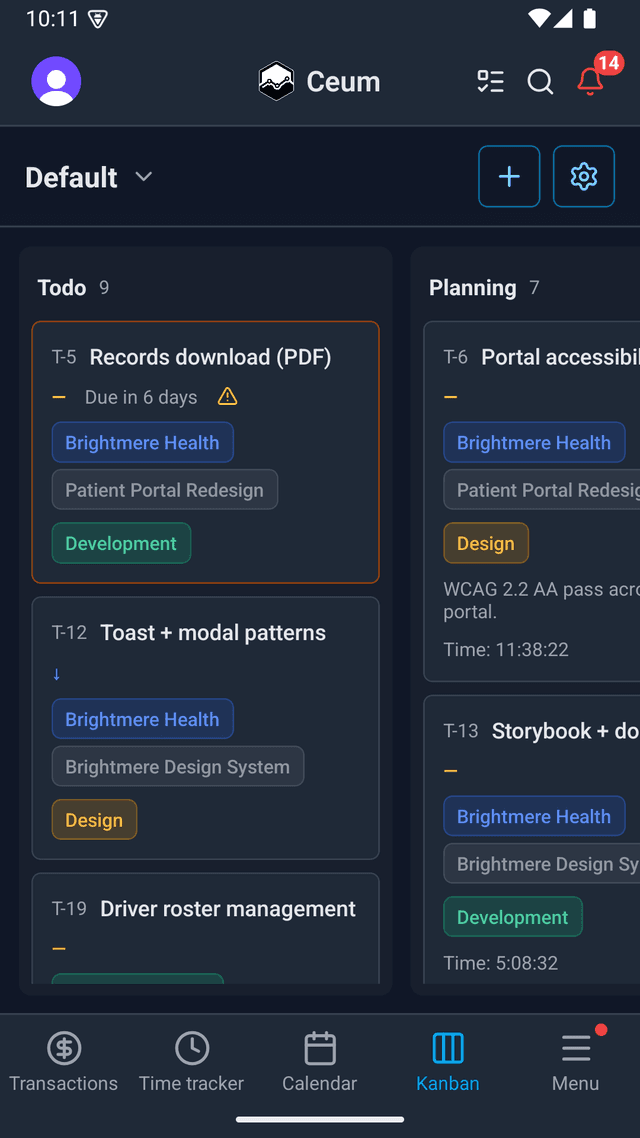Tap the Ceum logo icon
This screenshot has height=1138, width=640.
tap(276, 81)
